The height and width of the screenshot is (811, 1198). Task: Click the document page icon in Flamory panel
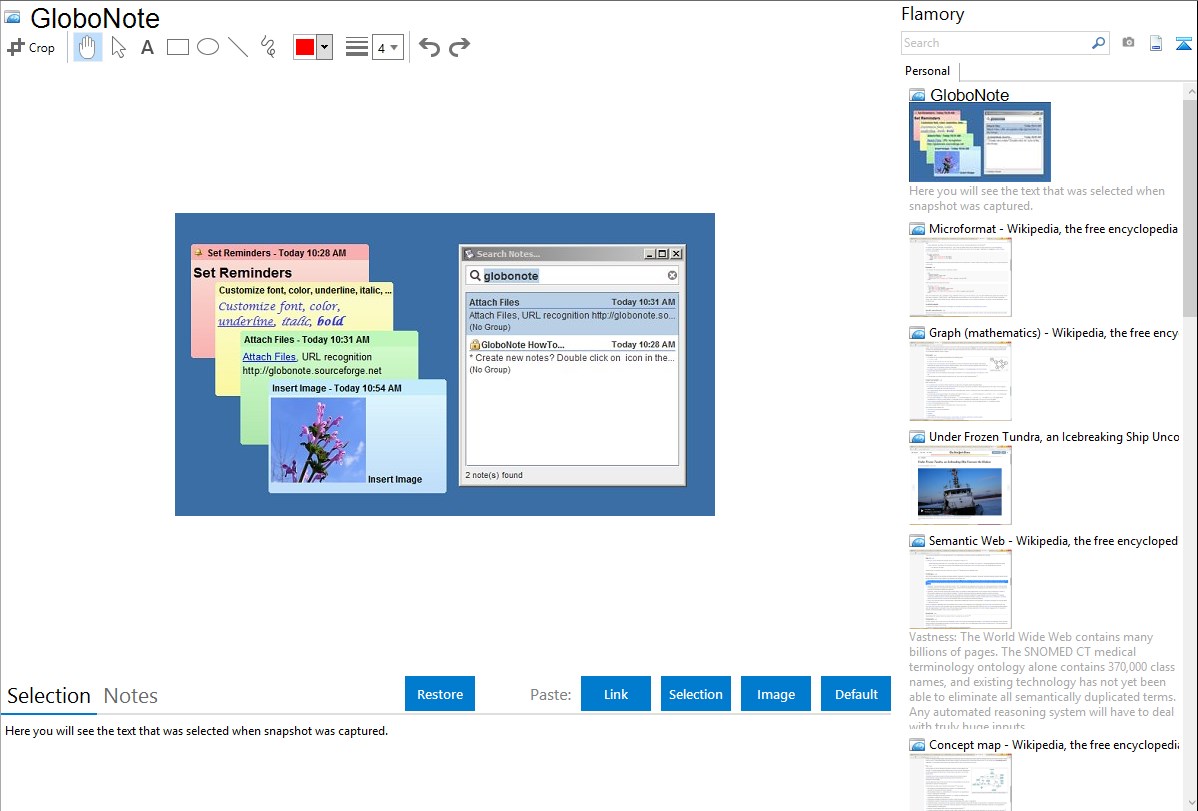(x=1156, y=43)
